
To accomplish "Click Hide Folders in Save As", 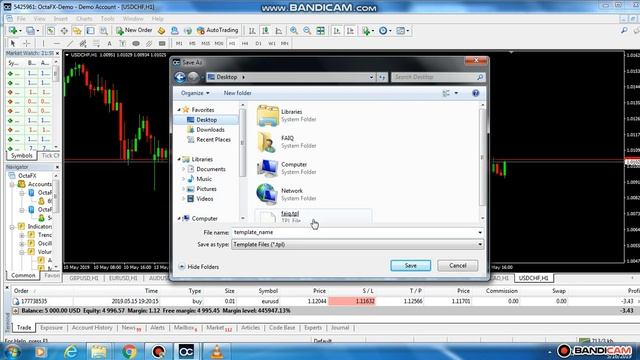I will pos(199,267).
